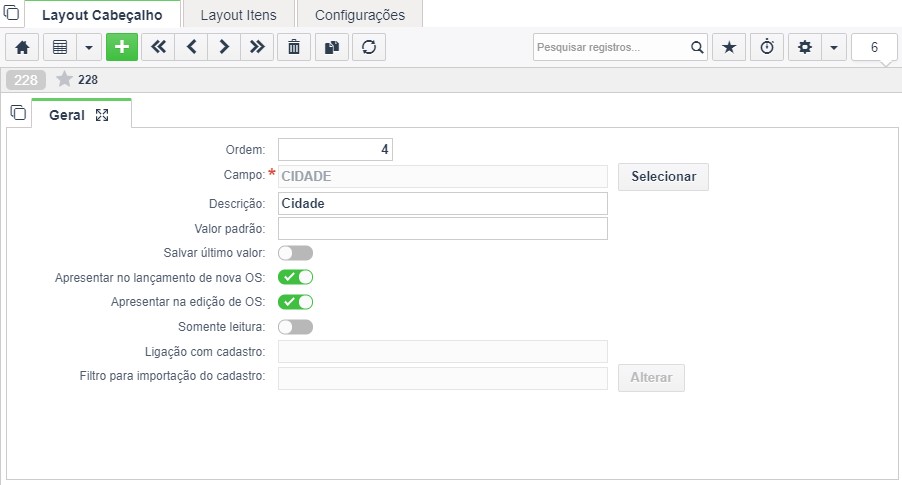
Task: Click the search magnifier icon
Action: pyautogui.click(x=697, y=47)
